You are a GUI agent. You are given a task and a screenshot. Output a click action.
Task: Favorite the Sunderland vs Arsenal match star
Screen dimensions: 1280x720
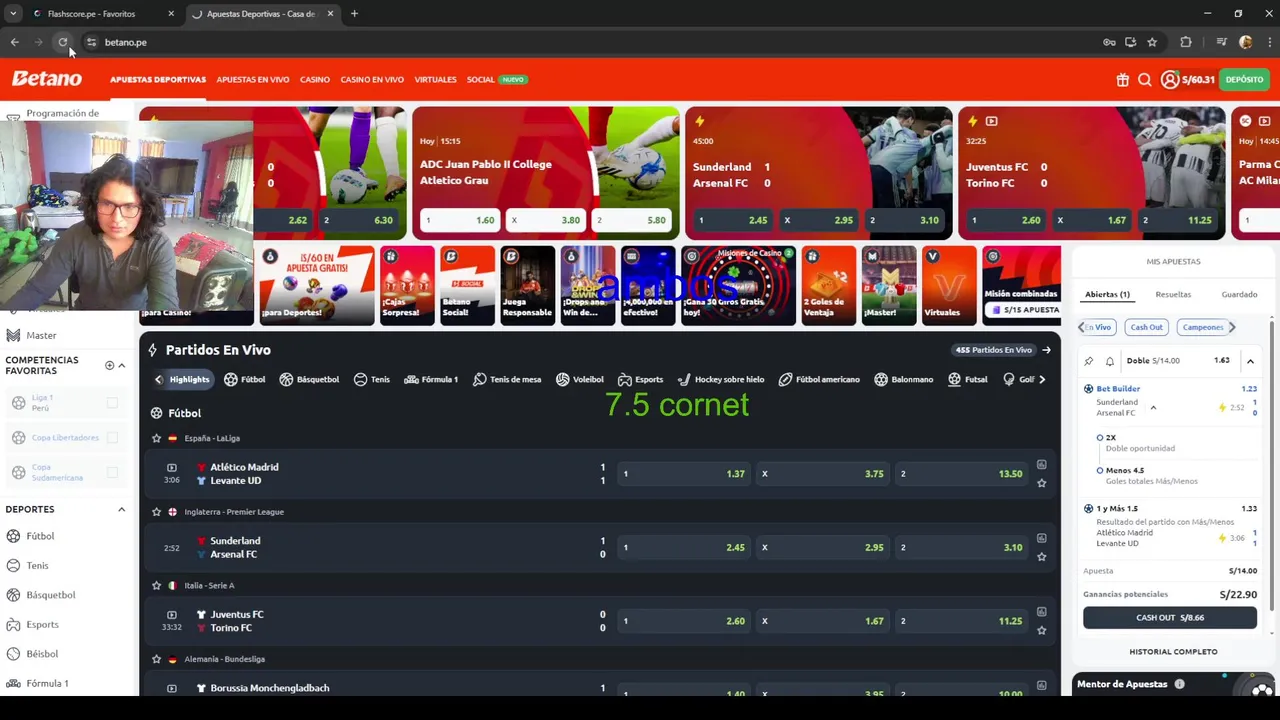point(1041,556)
